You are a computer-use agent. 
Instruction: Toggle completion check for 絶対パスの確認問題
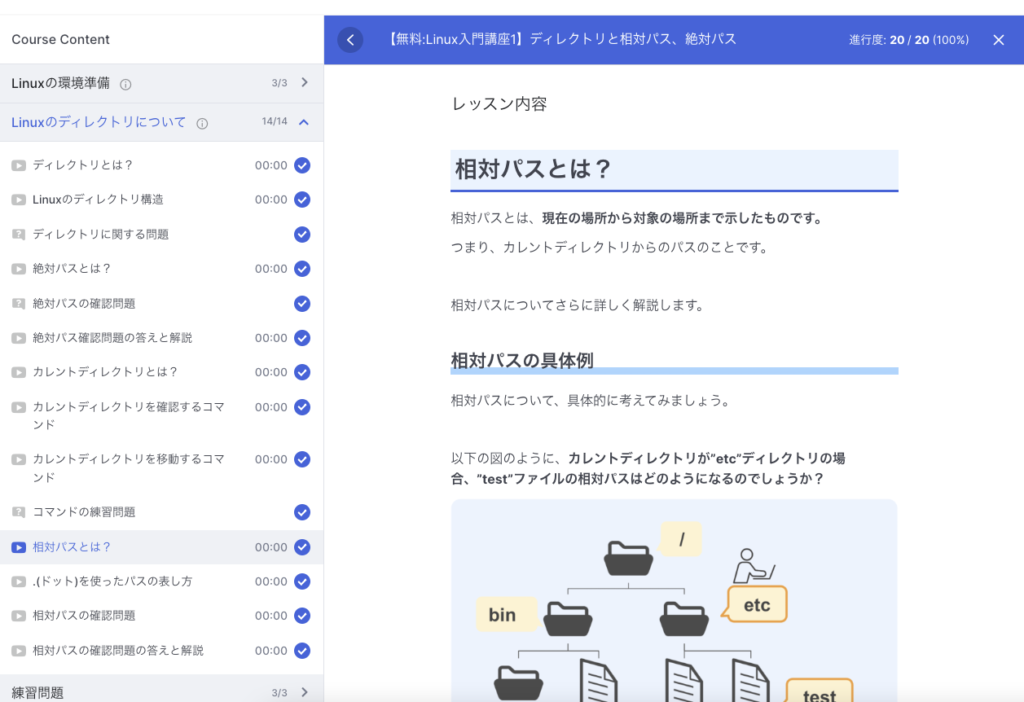tap(302, 303)
